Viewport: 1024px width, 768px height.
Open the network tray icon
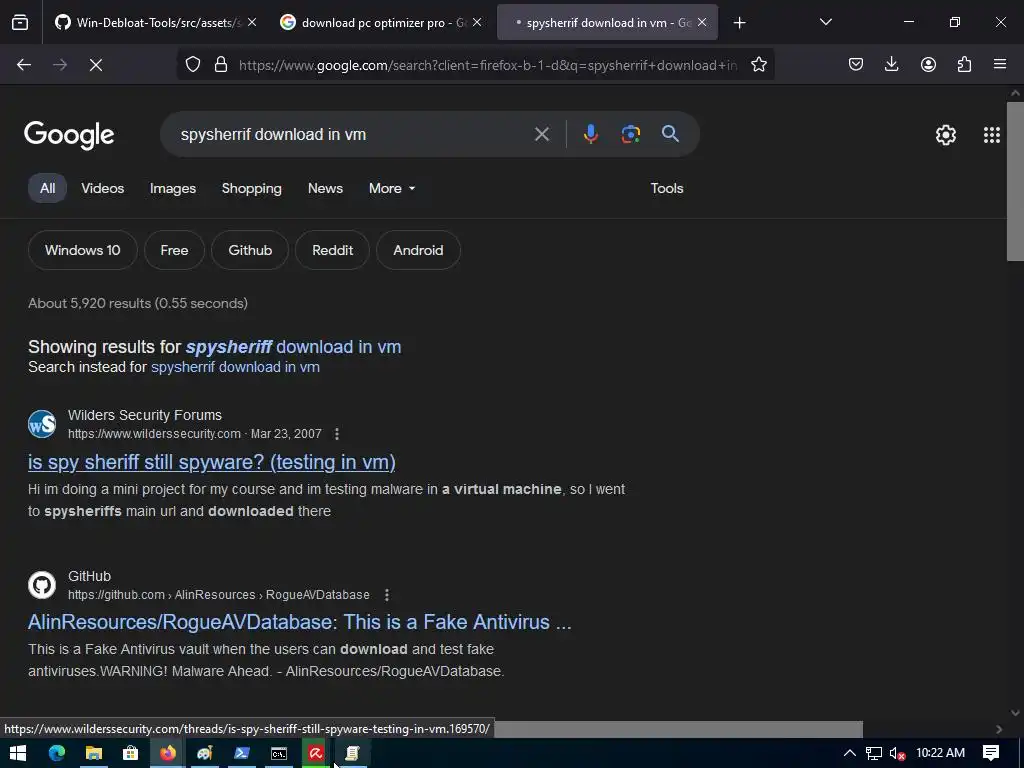pyautogui.click(x=874, y=753)
